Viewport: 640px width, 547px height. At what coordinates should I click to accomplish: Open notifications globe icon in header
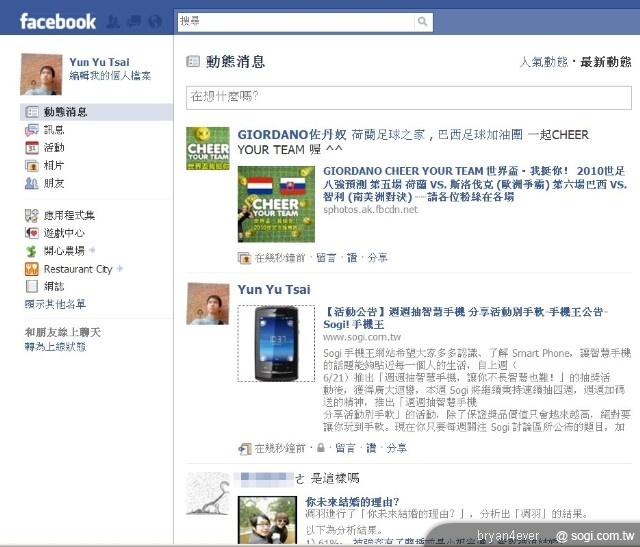155,21
